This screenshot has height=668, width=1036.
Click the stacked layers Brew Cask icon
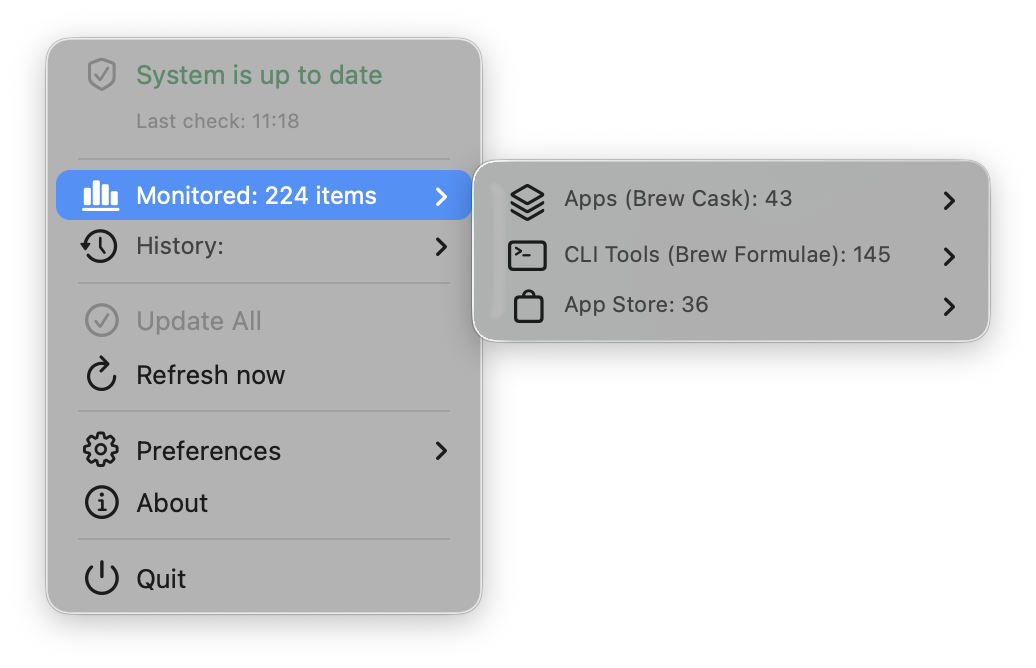tap(527, 200)
